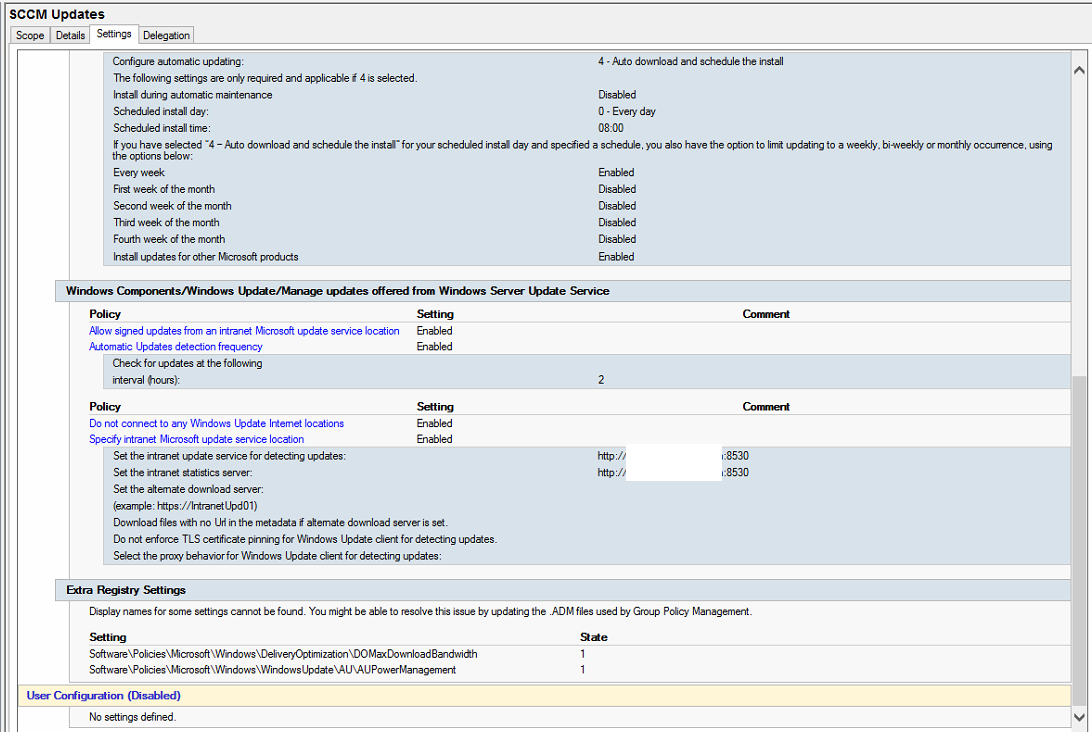Screen dimensions: 1092x732
Task: Select 'Set the alternate download server:' text
Action: [188, 490]
